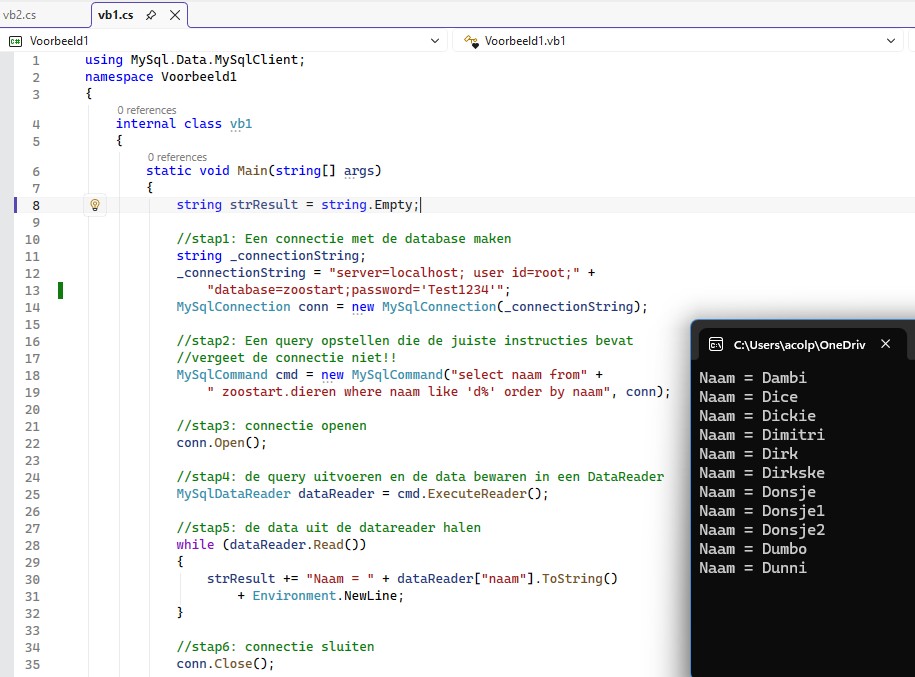The height and width of the screenshot is (677, 915).
Task: Click the class icon beside Voorbeeld1.vb1
Action: click(x=471, y=41)
